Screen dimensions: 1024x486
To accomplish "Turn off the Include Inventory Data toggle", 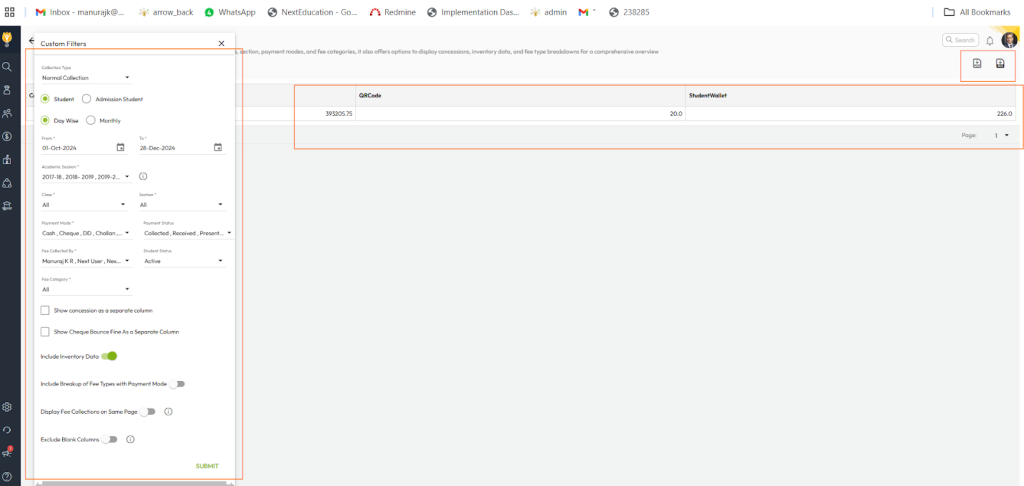I will [x=110, y=355].
